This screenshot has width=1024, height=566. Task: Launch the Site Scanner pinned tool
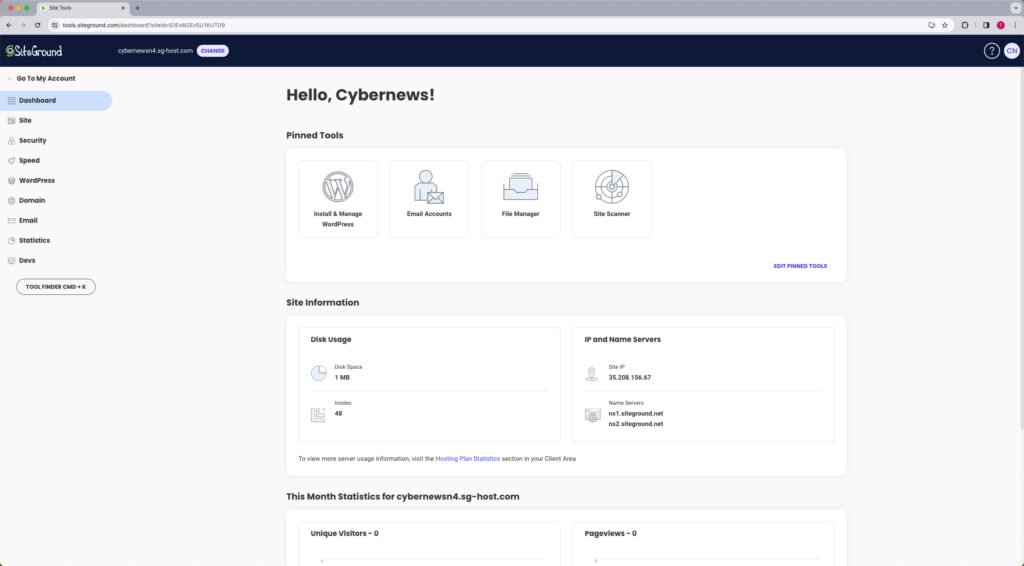pos(612,199)
